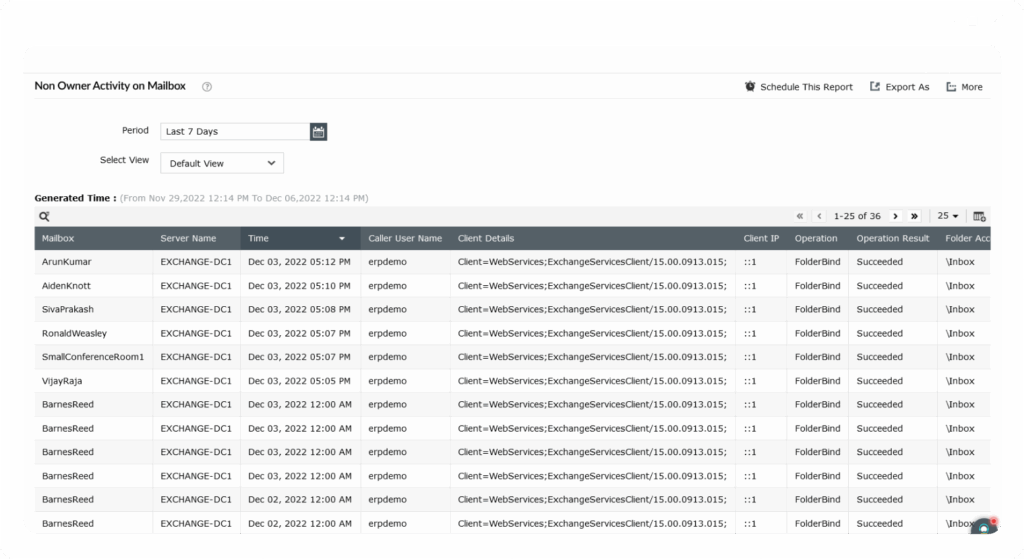
Task: Go to first page of results
Action: pos(799,216)
